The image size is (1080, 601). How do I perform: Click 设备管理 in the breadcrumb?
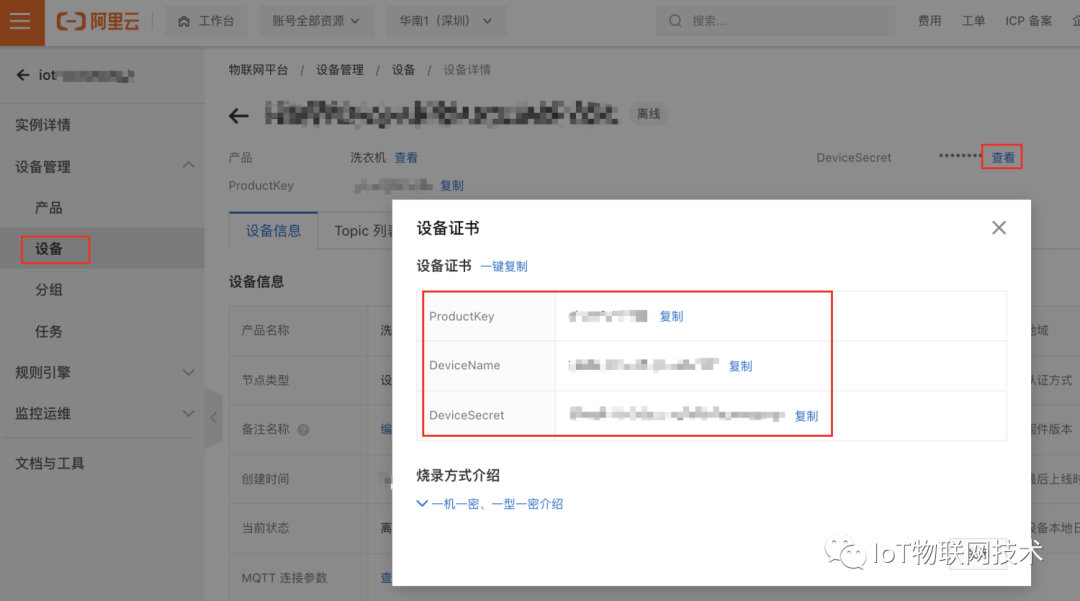(x=340, y=70)
